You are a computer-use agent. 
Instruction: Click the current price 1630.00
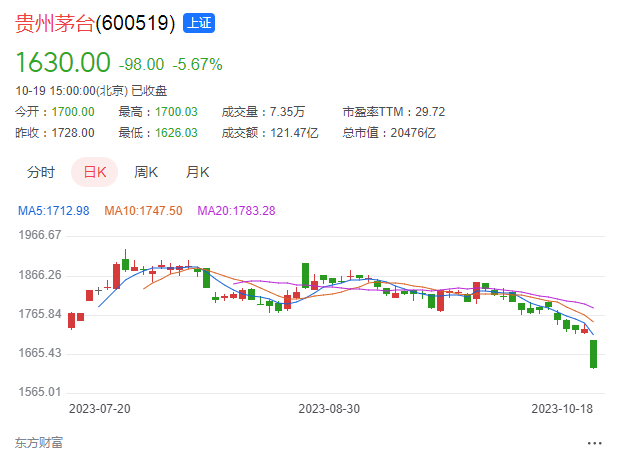coord(63,63)
